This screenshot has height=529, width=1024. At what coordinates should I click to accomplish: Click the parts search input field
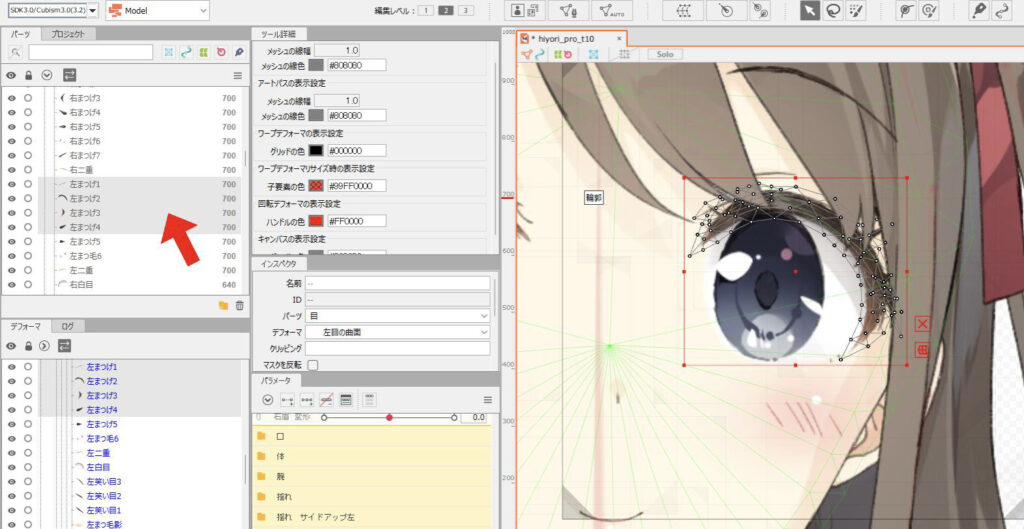(91, 52)
